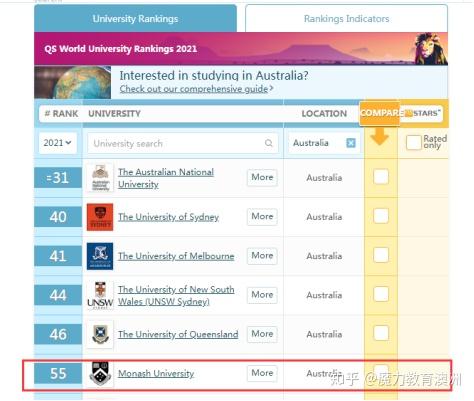The height and width of the screenshot is (401, 474).
Task: Tick compare box for UNSW Sydney
Action: [381, 294]
